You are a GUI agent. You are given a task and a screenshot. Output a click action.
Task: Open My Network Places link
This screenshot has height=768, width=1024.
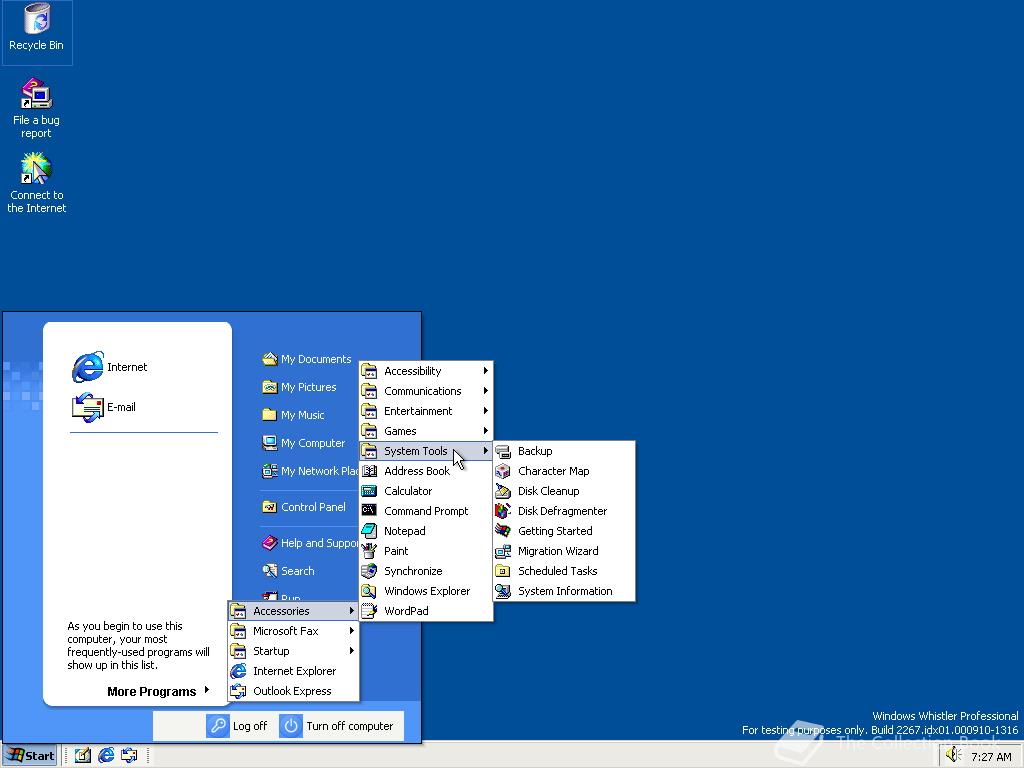pyautogui.click(x=310, y=471)
